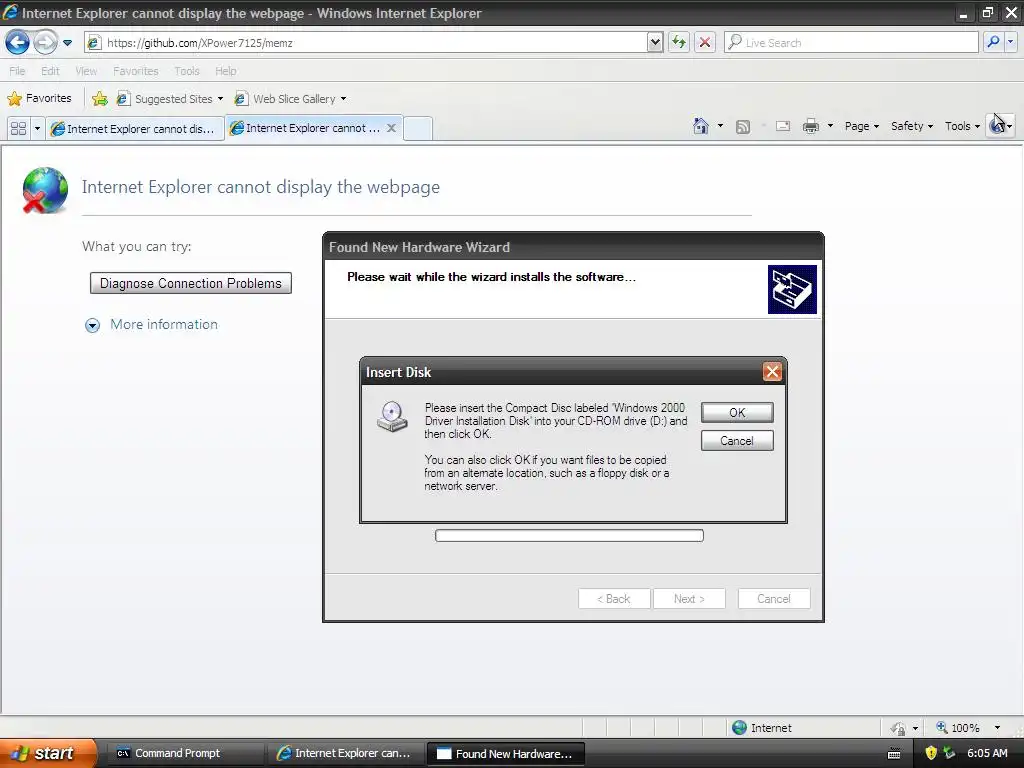Image resolution: width=1024 pixels, height=768 pixels.
Task: Click the 100% zoom level button
Action: point(959,728)
